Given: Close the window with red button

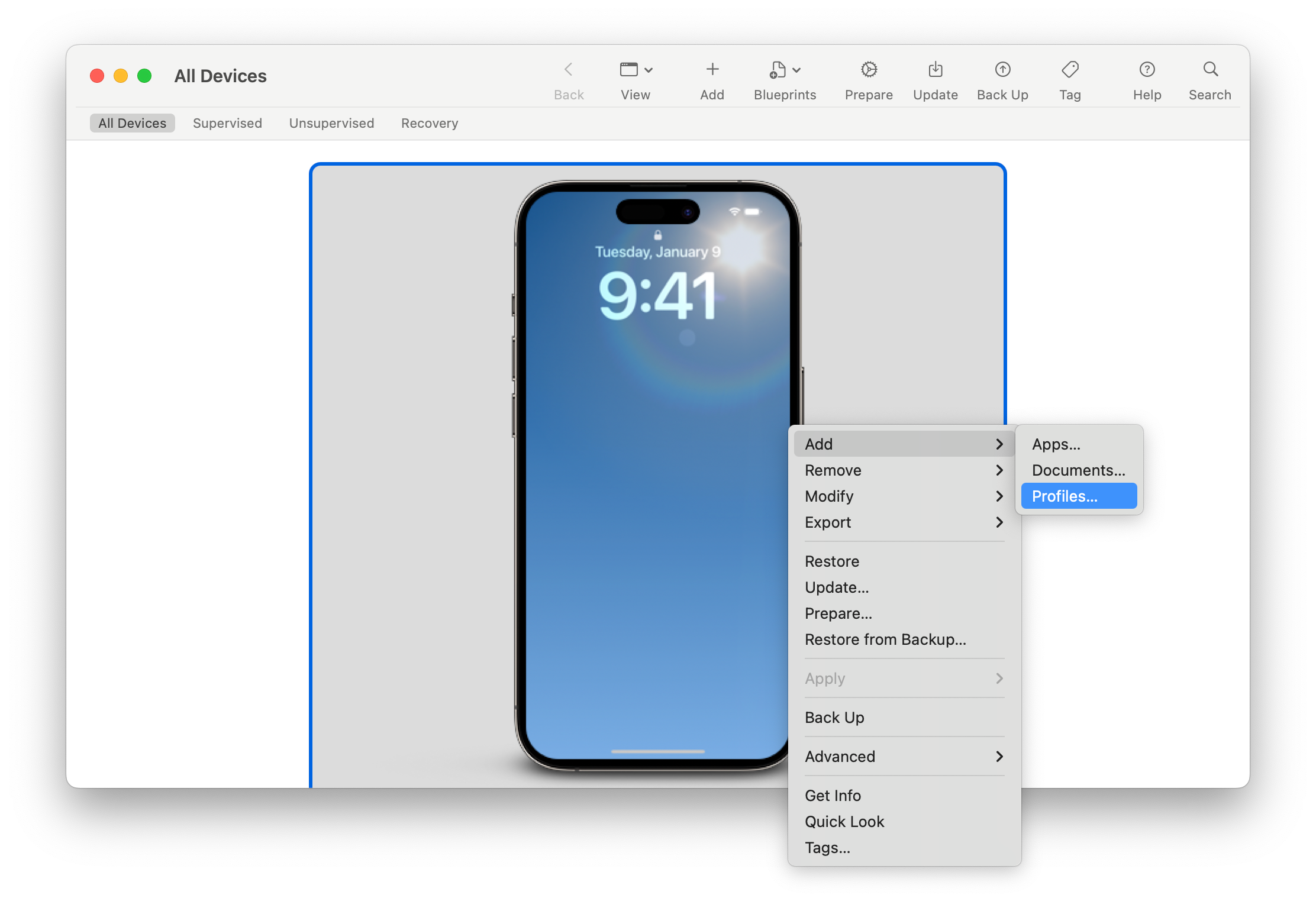Looking at the screenshot, I should pyautogui.click(x=97, y=76).
